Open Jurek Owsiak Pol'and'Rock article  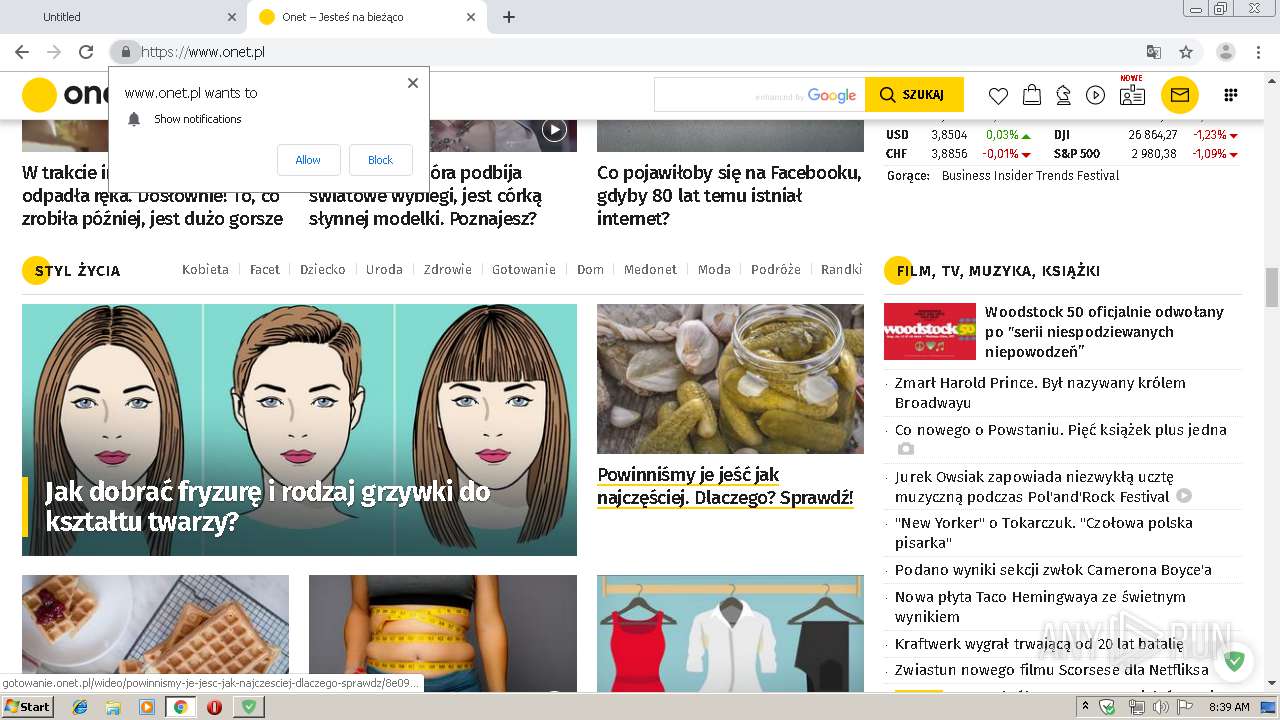click(1034, 486)
